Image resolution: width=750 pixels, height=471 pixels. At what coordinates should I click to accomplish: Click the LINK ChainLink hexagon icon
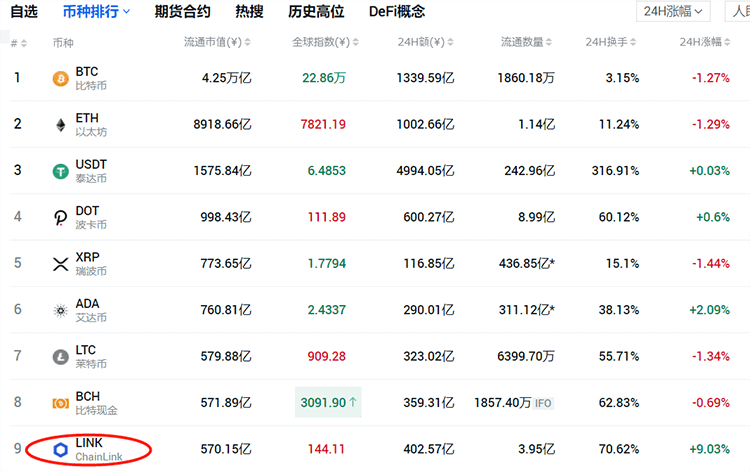click(x=60, y=449)
